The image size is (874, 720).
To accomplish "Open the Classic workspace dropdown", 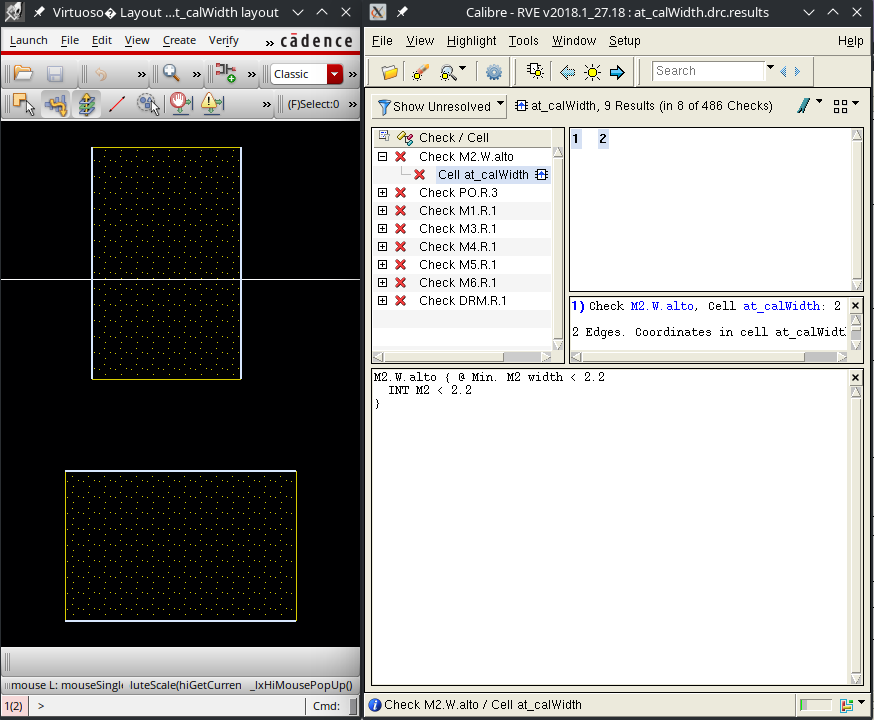I will click(x=334, y=74).
